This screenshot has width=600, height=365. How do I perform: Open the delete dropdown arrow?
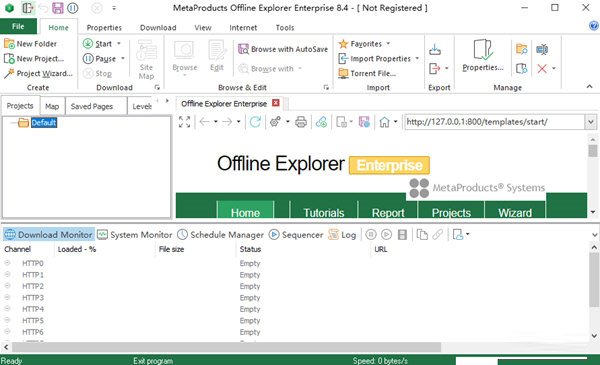click(554, 68)
